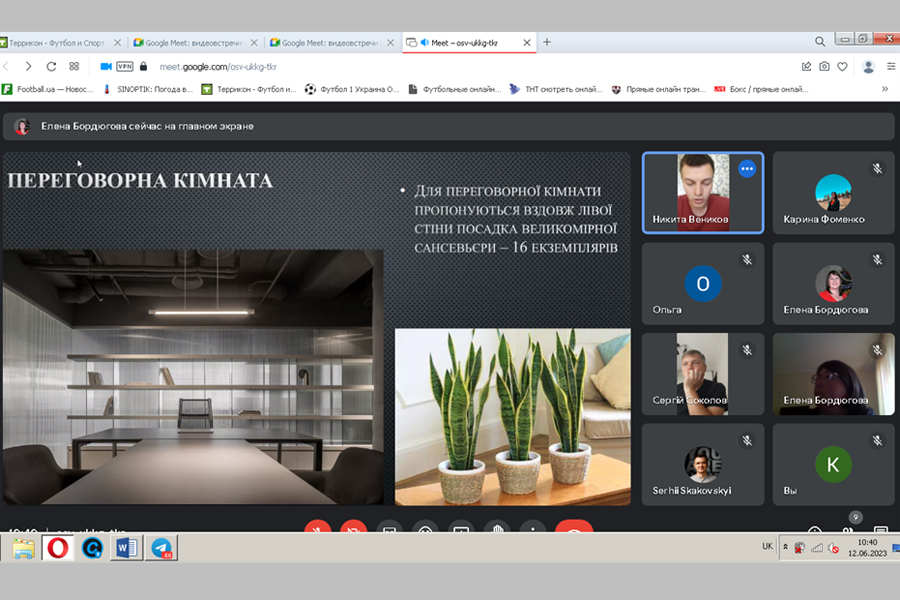Click the Opera browser taskbar icon

click(57, 548)
